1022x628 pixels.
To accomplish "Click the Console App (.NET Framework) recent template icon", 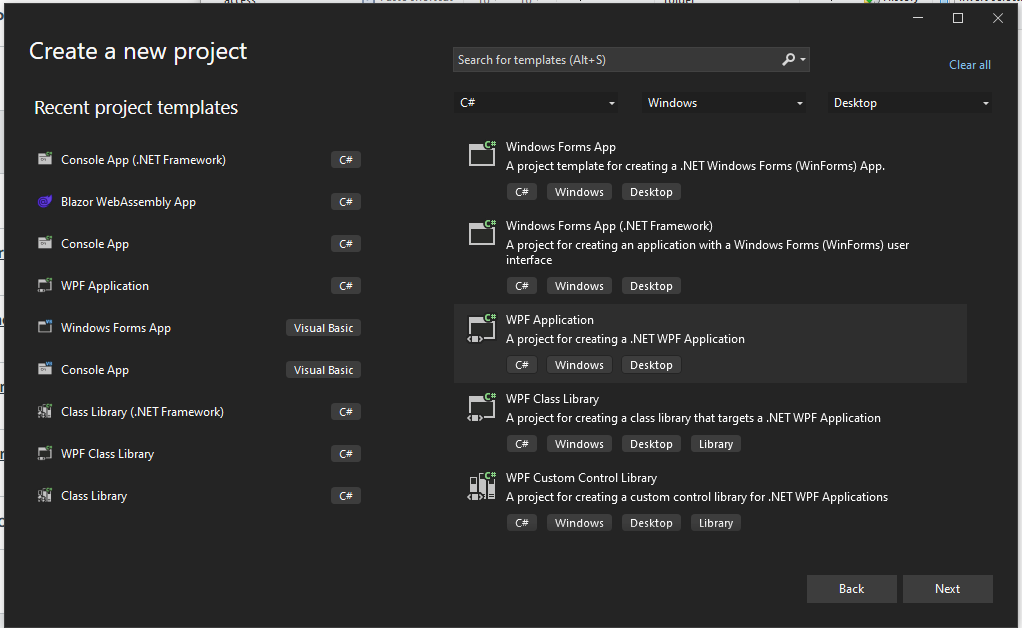I will 44,159.
